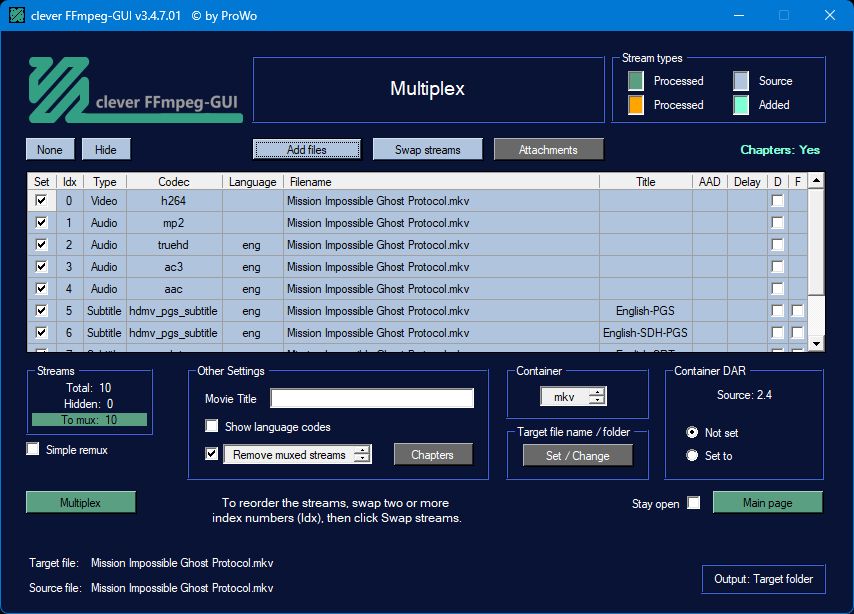
Task: Toggle the D checkbox for truehd audio stream
Action: (777, 245)
